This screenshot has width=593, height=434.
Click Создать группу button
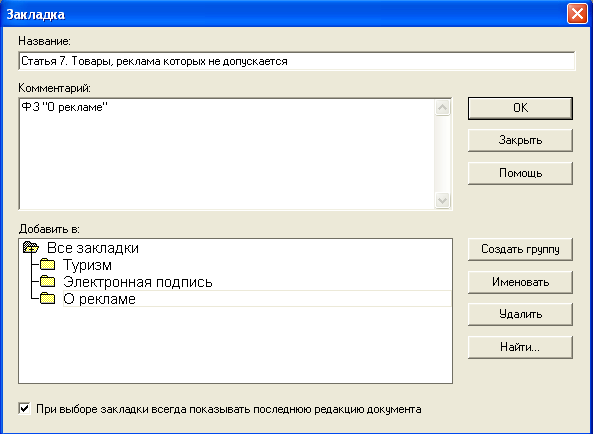click(x=520, y=250)
